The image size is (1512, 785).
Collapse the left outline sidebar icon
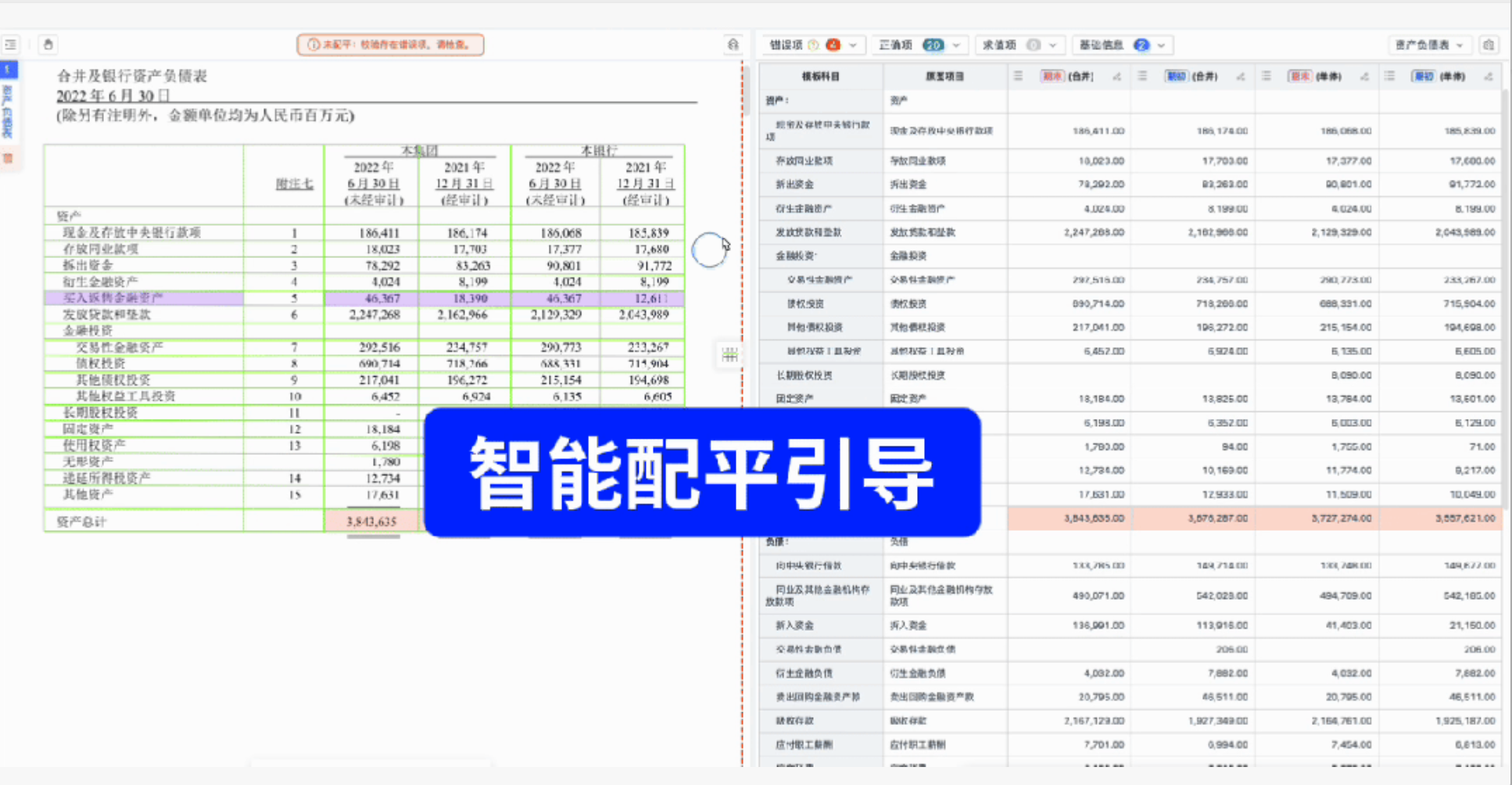coord(11,45)
